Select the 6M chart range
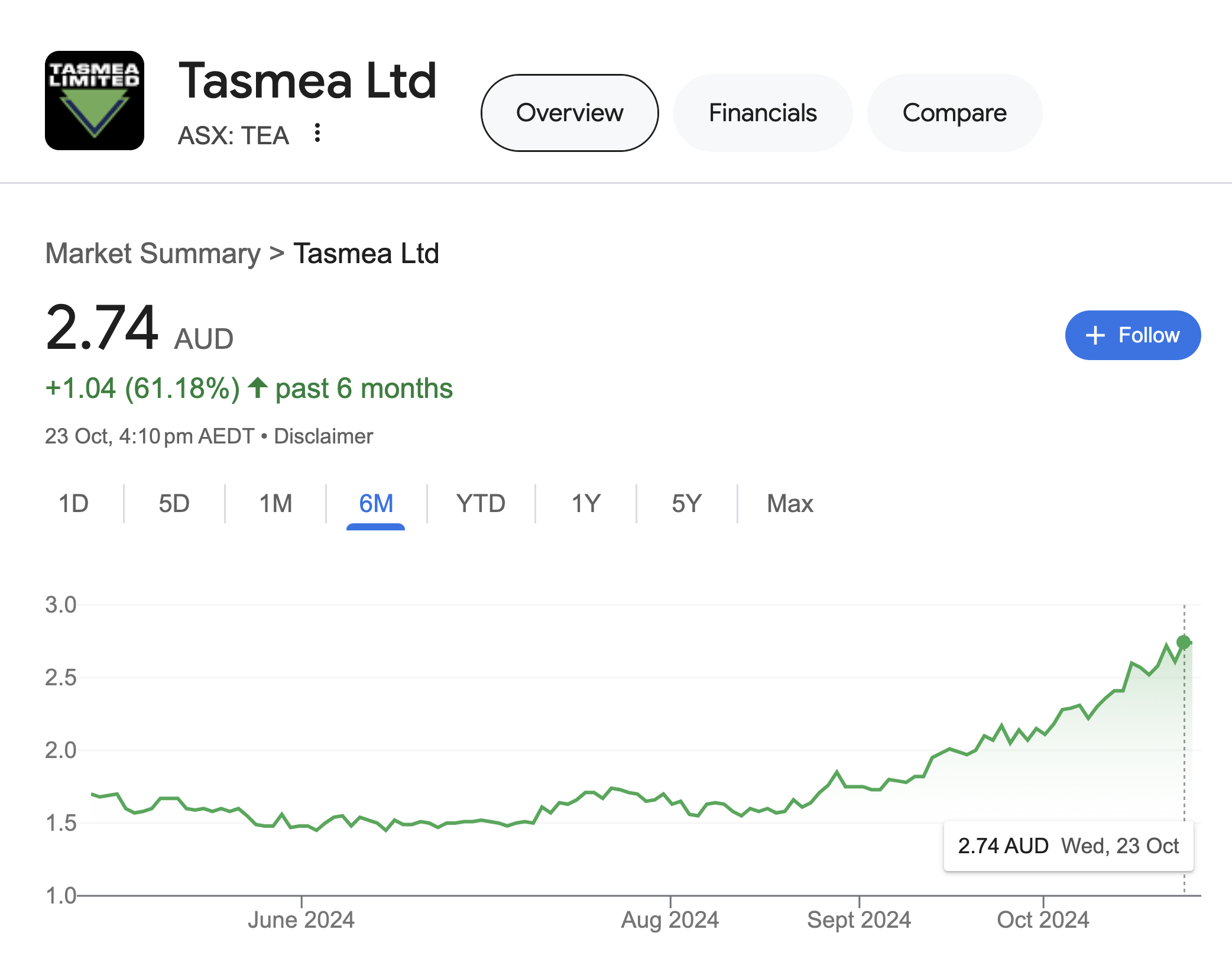Image resolution: width=1232 pixels, height=965 pixels. [376, 504]
